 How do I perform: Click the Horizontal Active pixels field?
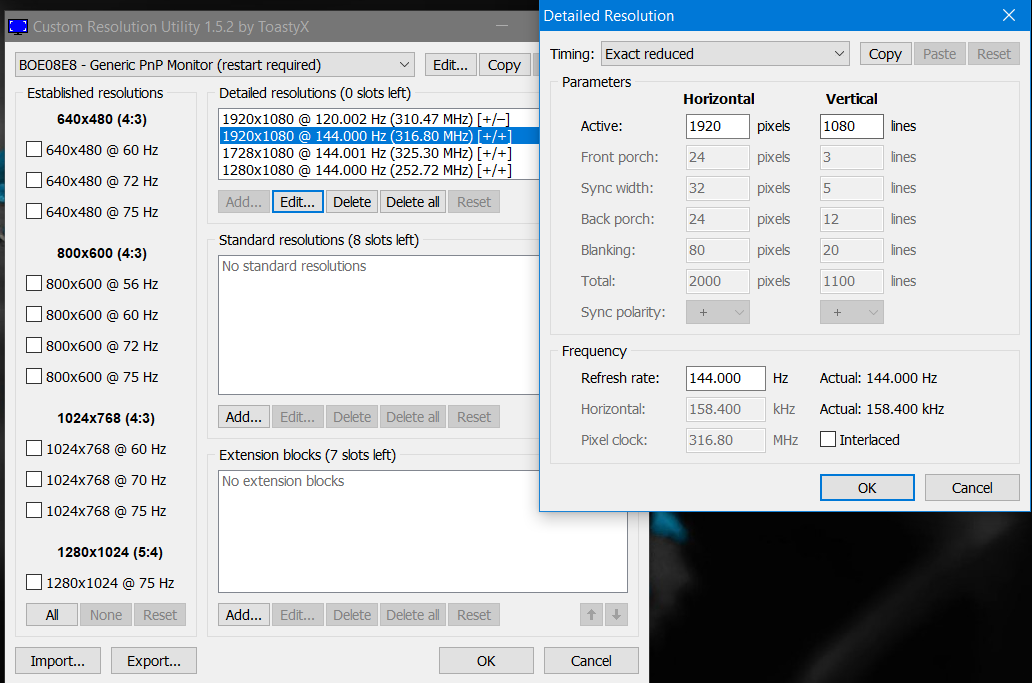click(717, 126)
